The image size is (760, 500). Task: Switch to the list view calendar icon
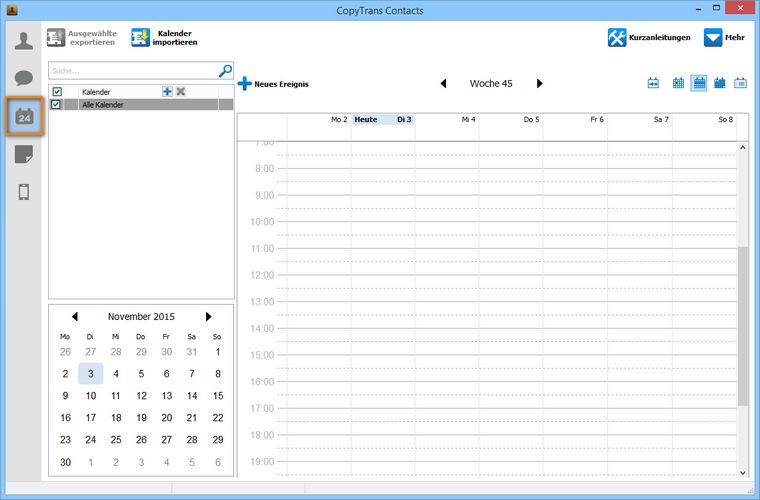(x=740, y=83)
